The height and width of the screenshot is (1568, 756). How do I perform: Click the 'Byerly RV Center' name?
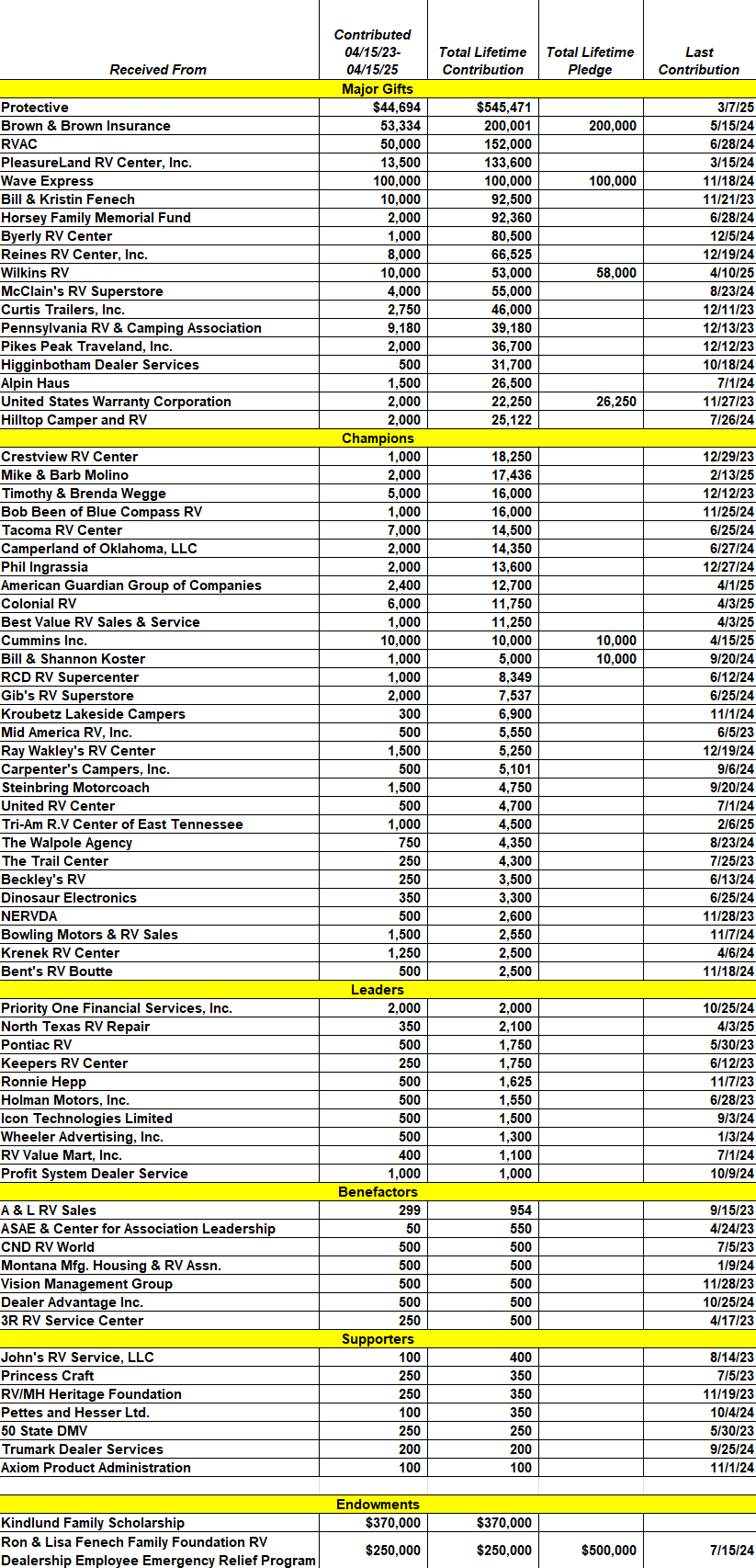click(56, 236)
